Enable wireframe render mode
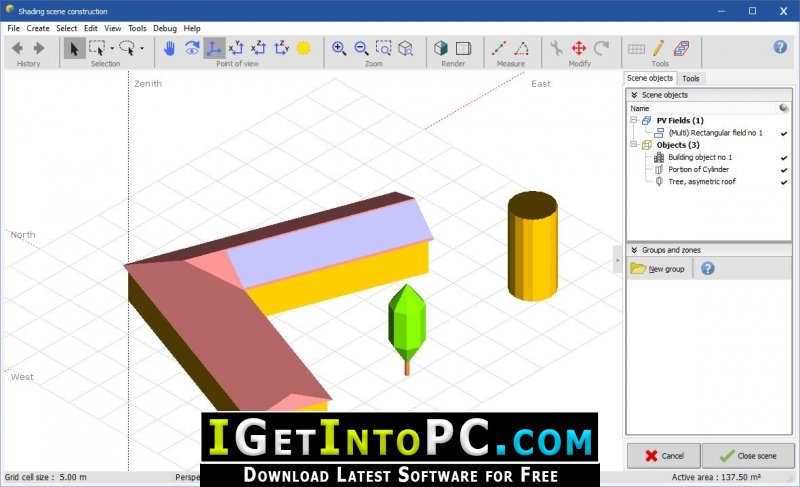The height and width of the screenshot is (487, 800). [x=463, y=48]
